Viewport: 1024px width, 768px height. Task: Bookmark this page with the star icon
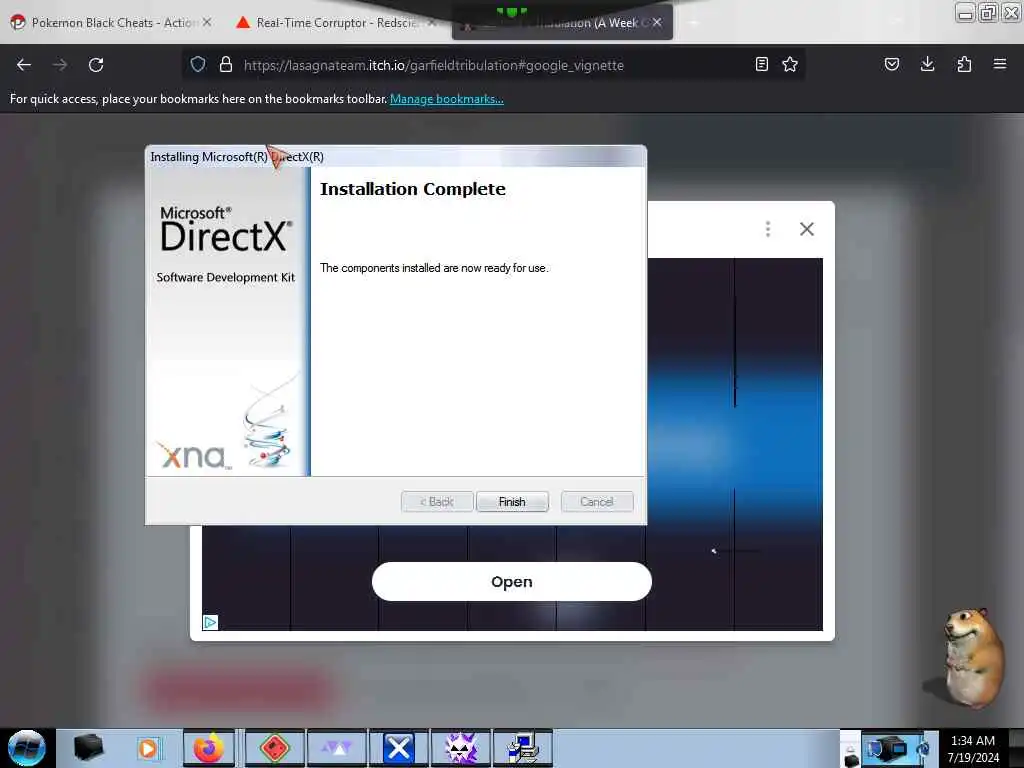790,64
